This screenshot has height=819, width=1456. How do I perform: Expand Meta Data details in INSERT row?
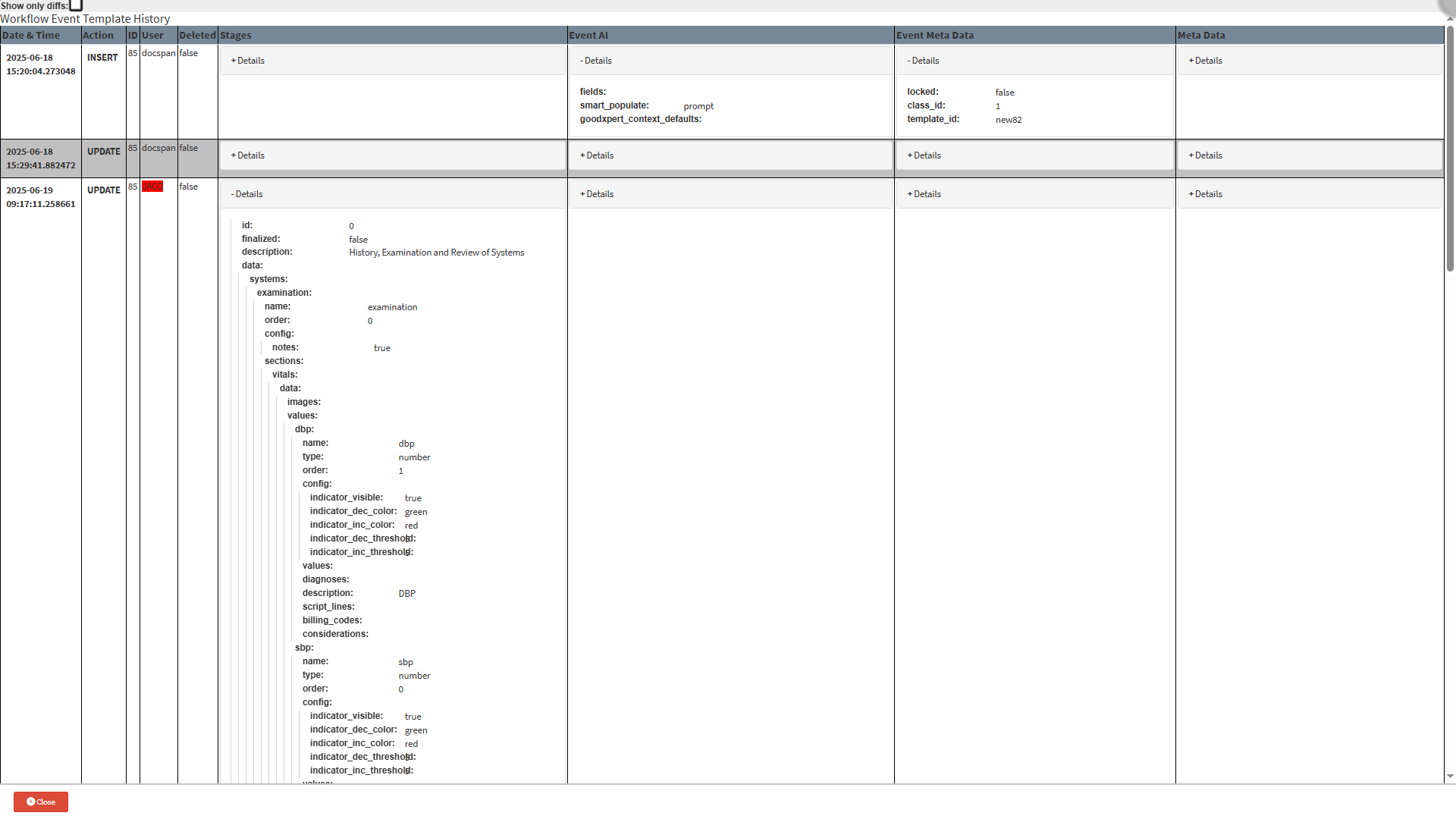click(1205, 61)
